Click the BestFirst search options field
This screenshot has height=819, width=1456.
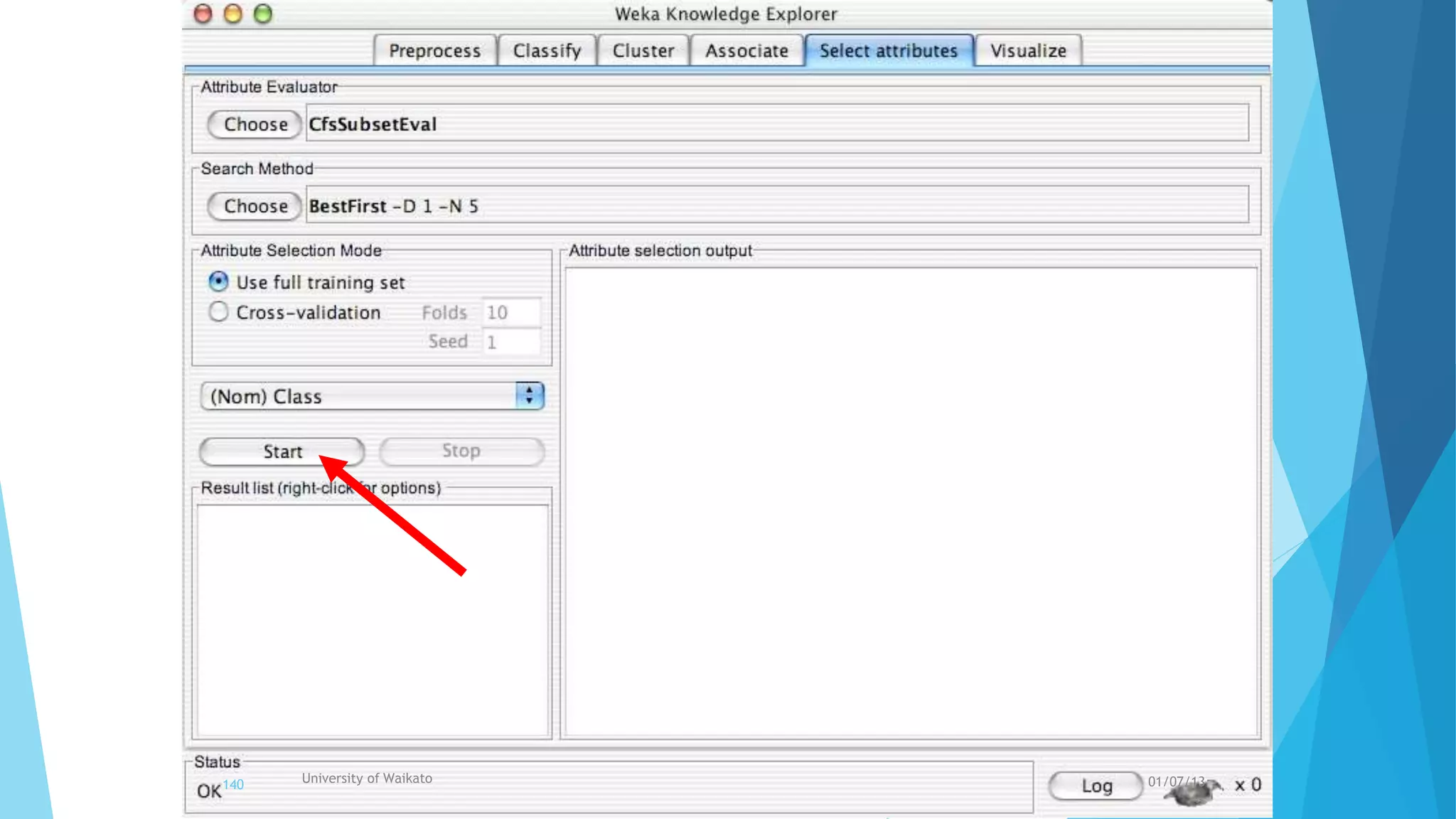[x=776, y=205]
